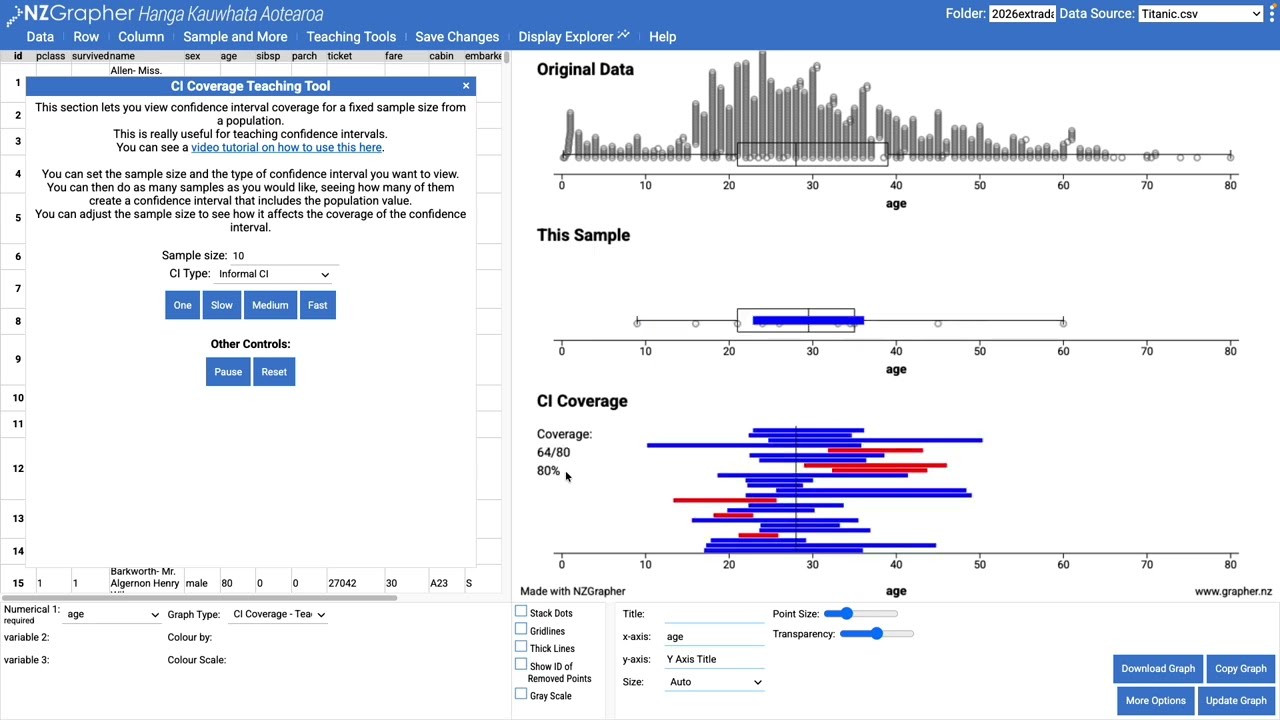Enable Stack Dots checkbox
The height and width of the screenshot is (720, 1280).
point(521,612)
